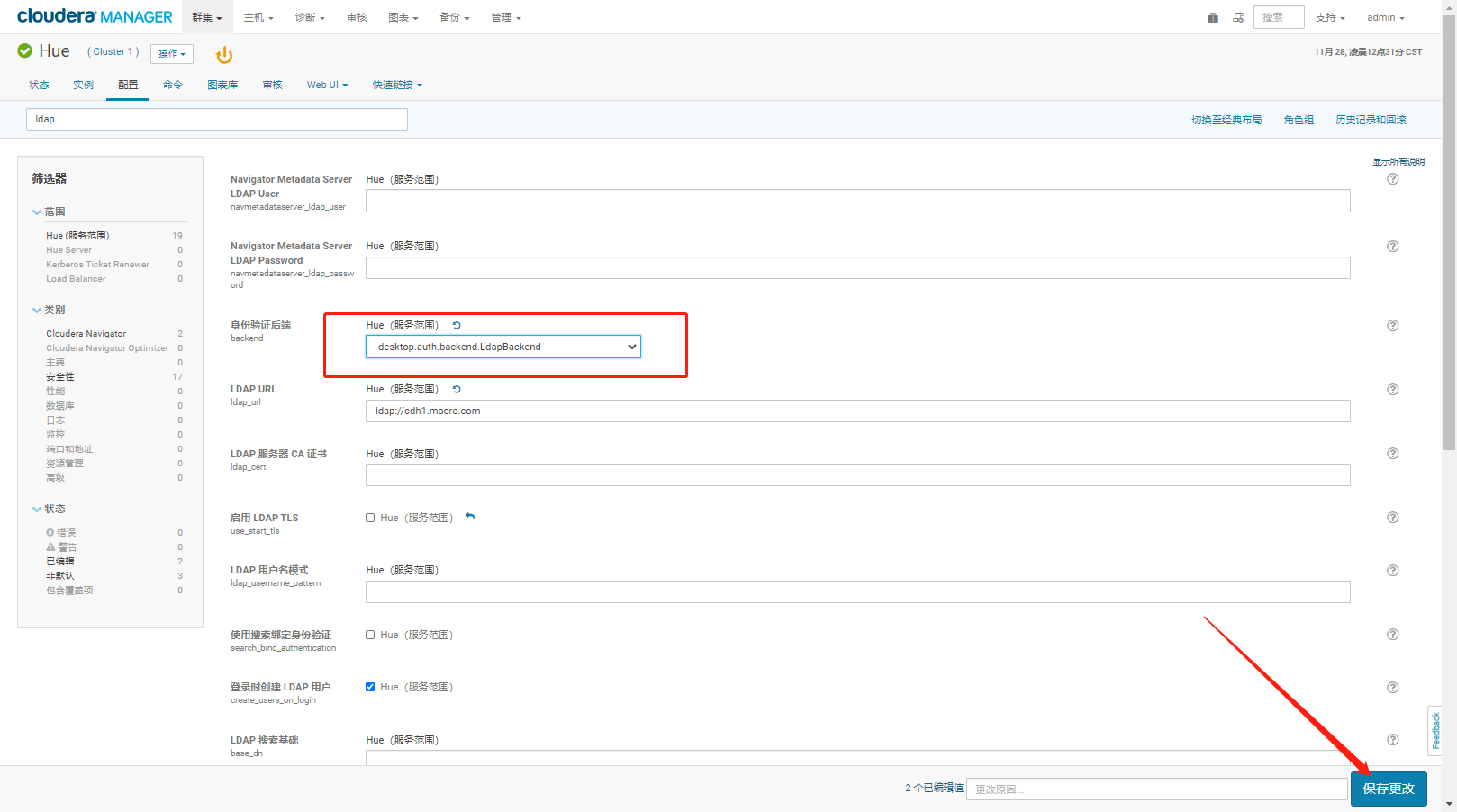Open the Feedback side tab
Image resolution: width=1457 pixels, height=812 pixels.
(1435, 730)
